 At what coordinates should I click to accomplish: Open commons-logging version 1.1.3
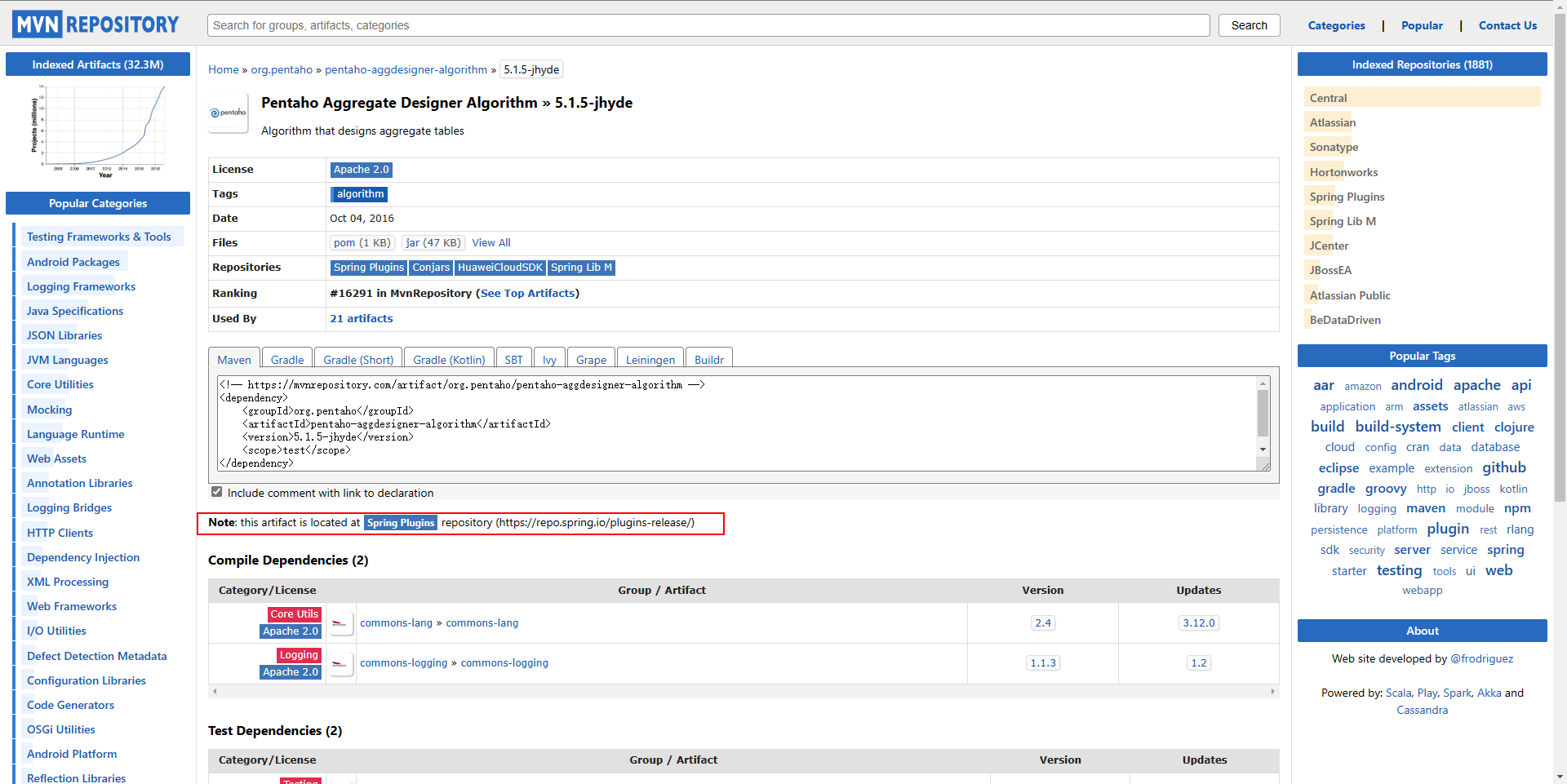tap(1043, 663)
